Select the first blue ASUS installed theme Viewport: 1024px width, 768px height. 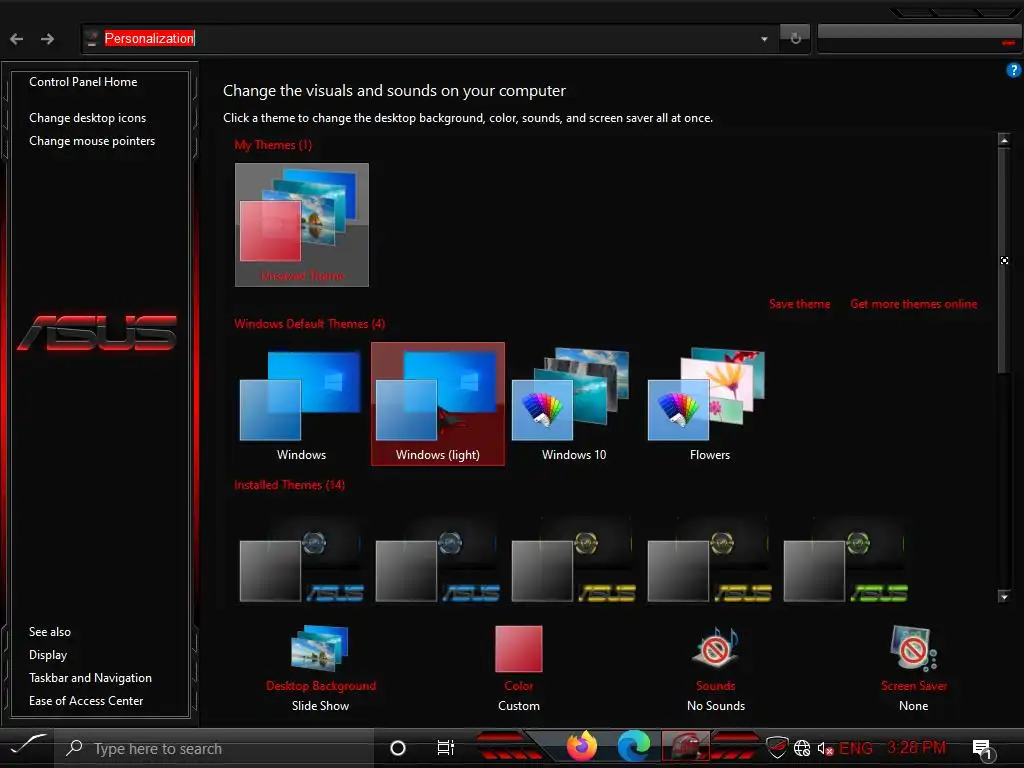(301, 560)
